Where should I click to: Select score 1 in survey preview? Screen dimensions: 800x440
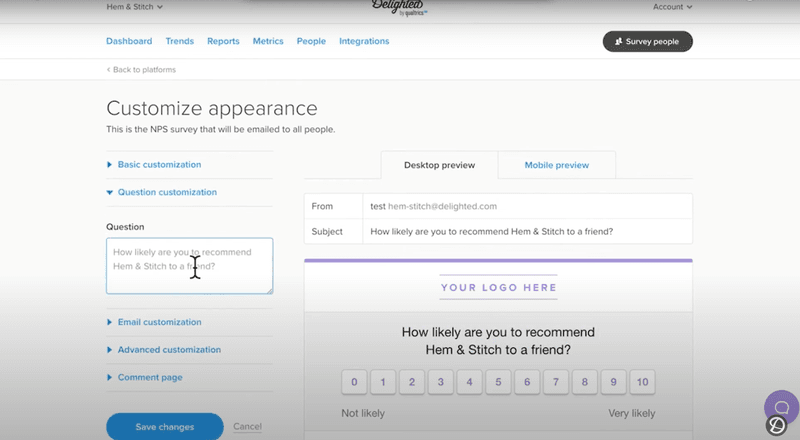click(383, 382)
